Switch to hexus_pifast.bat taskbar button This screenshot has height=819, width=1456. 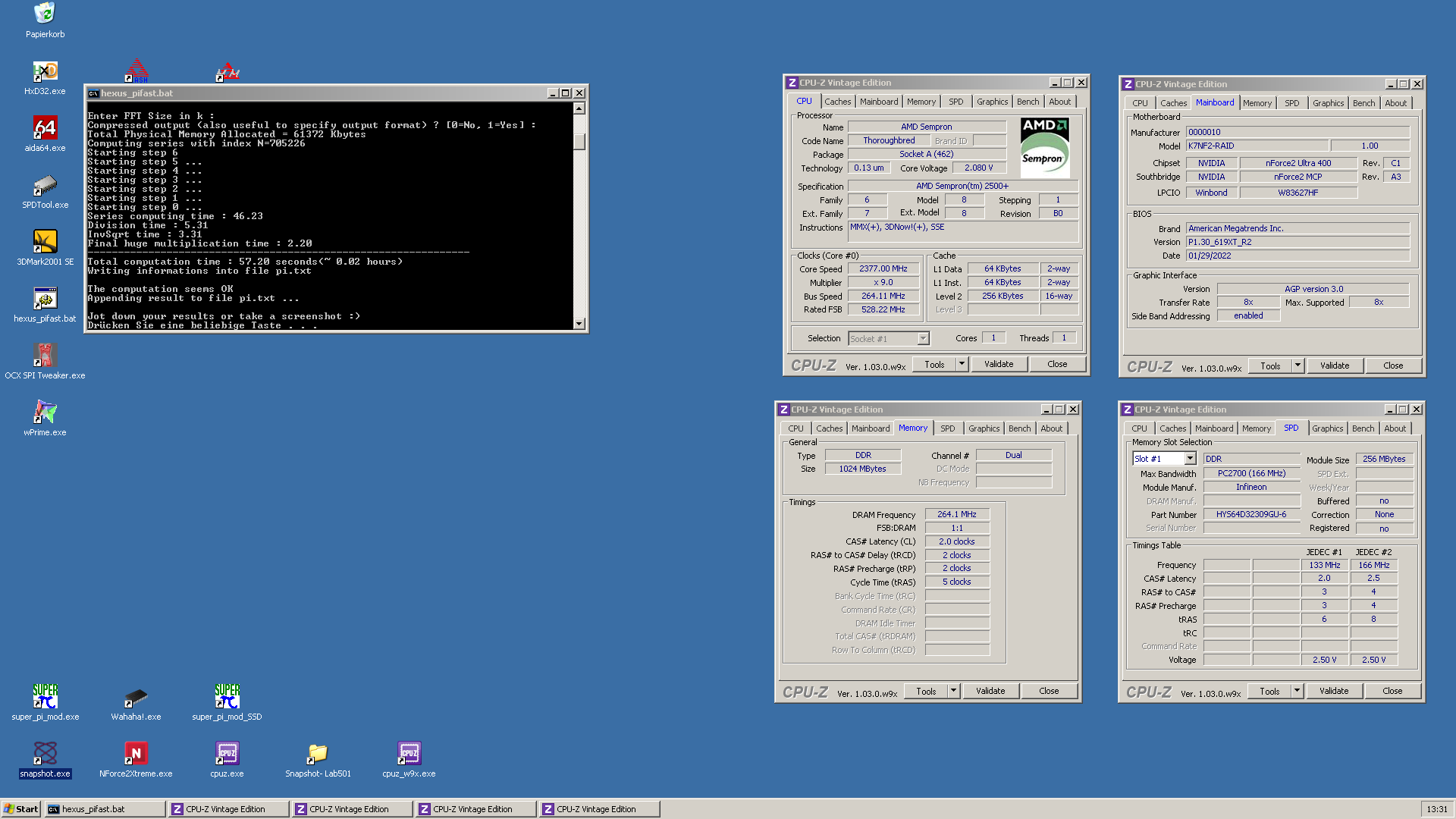(105, 809)
